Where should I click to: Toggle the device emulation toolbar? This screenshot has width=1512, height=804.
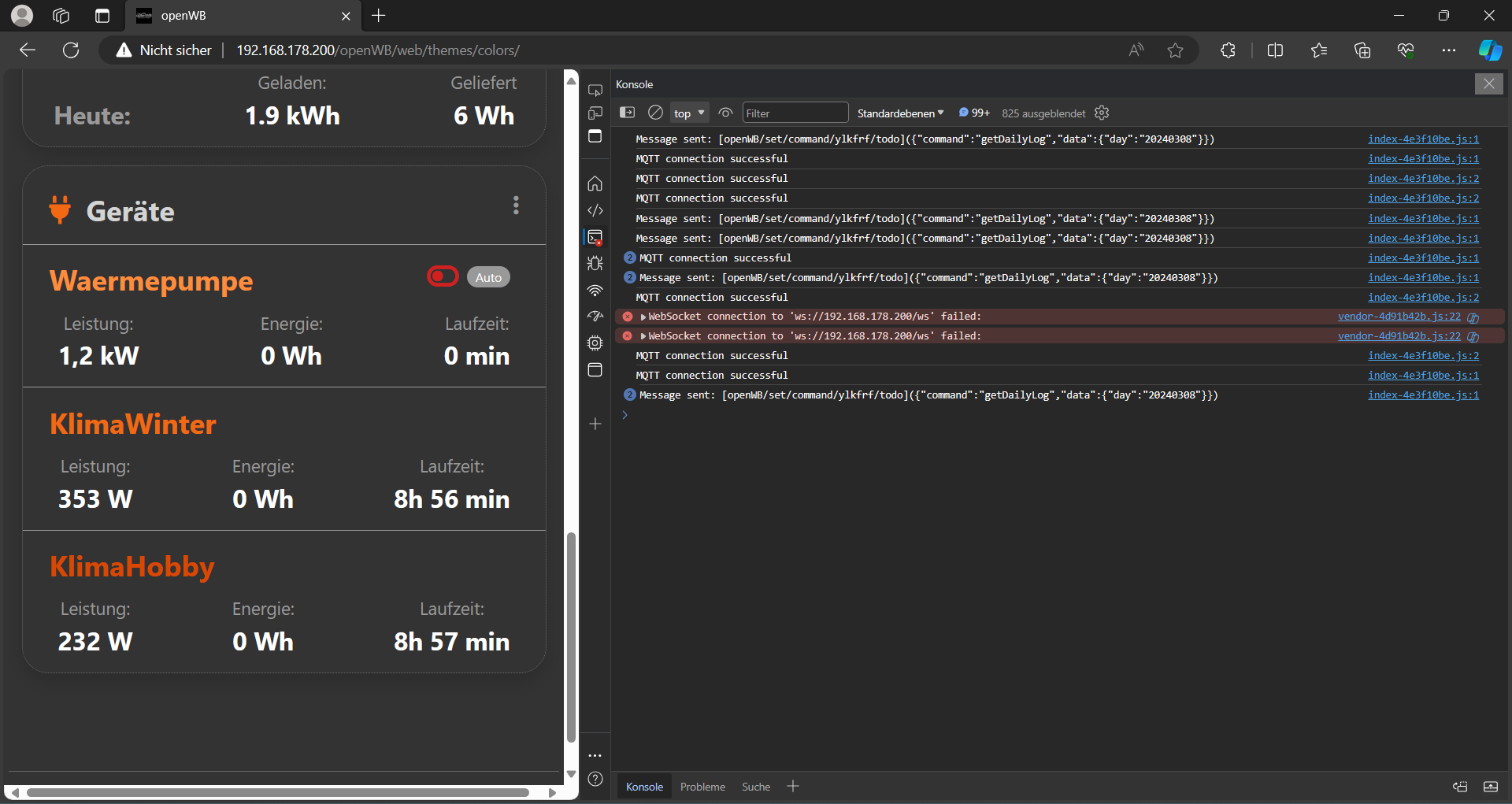pos(595,113)
